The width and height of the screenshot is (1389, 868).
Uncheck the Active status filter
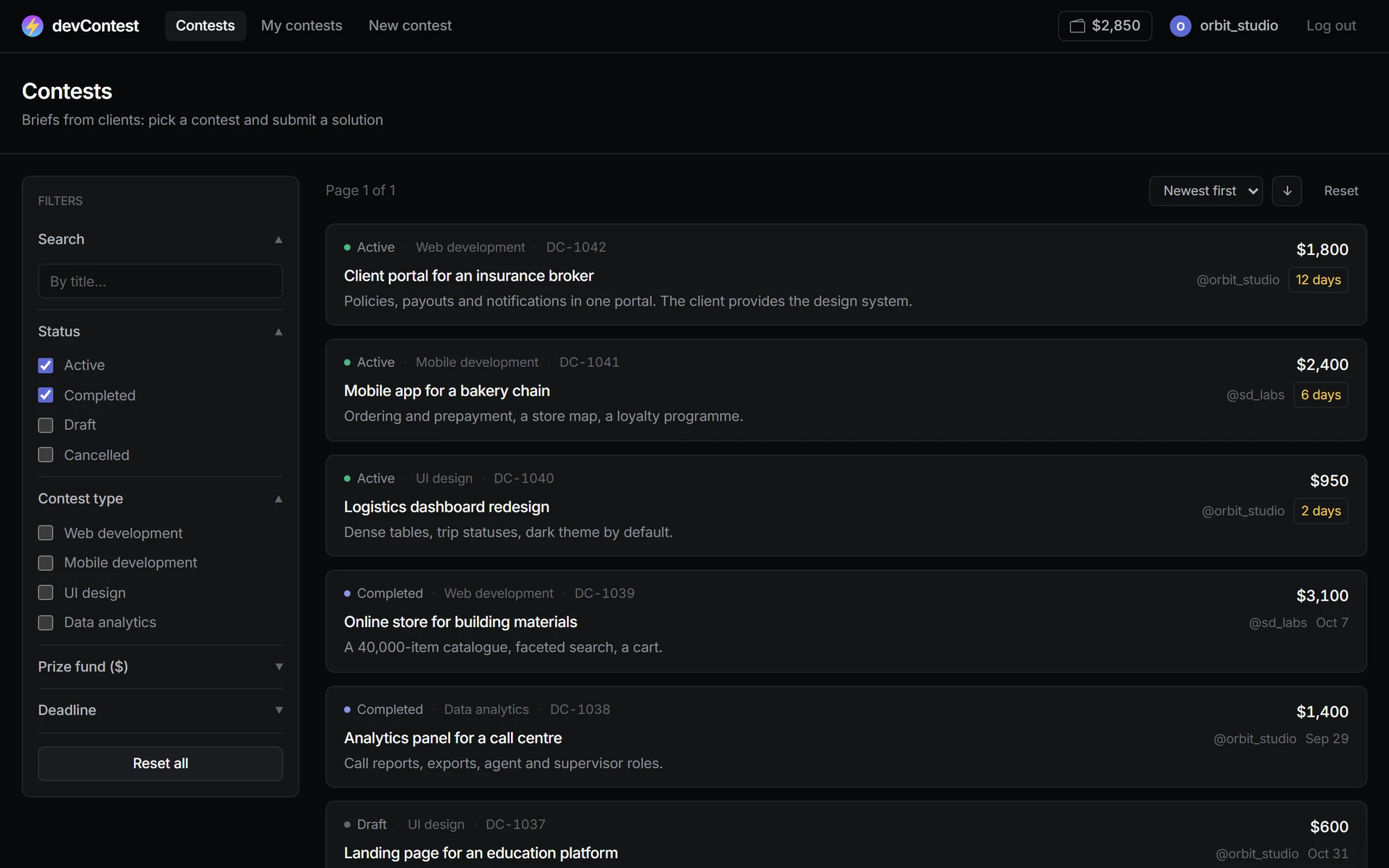tap(46, 365)
